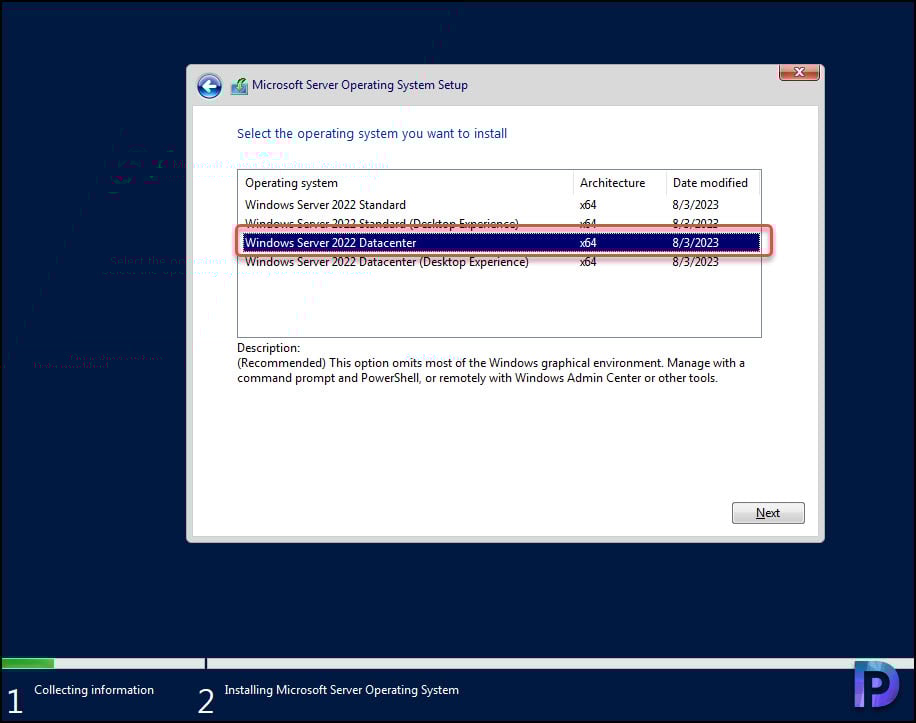Click Installing Microsoft Server Operating System step label
The image size is (916, 723).
pos(342,690)
